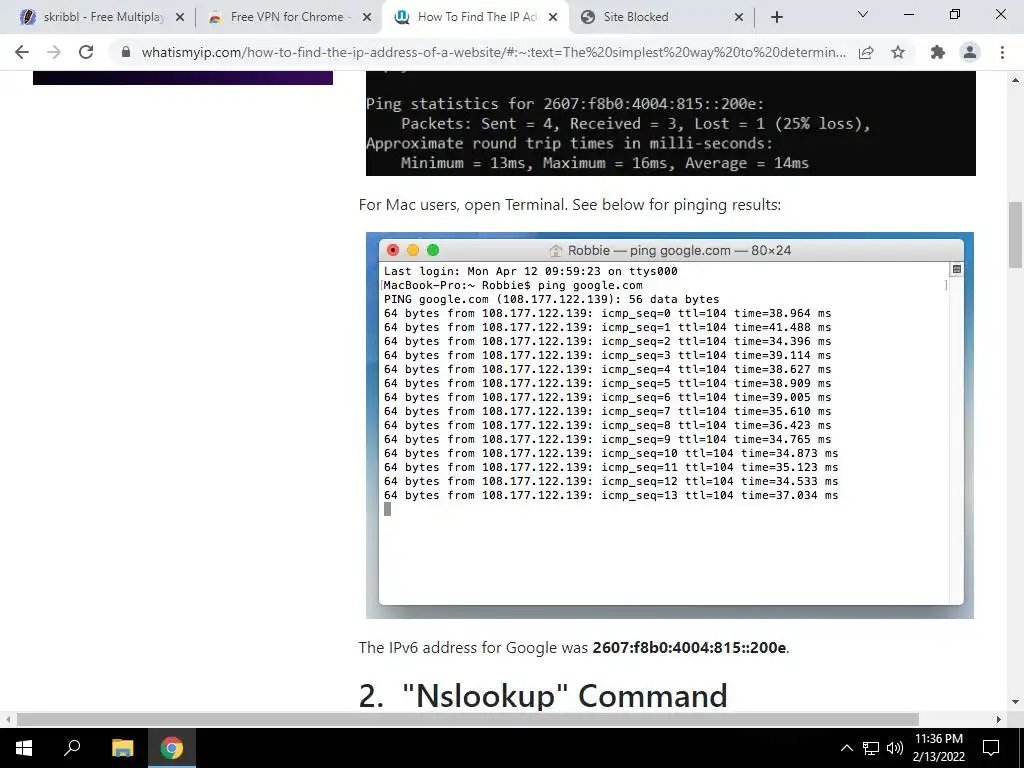1024x768 pixels.
Task: Click the scroll right arrow
Action: (999, 719)
